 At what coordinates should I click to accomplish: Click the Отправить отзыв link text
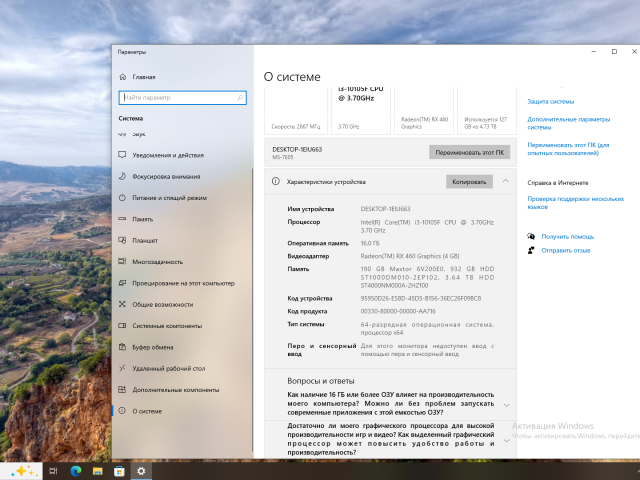point(566,250)
